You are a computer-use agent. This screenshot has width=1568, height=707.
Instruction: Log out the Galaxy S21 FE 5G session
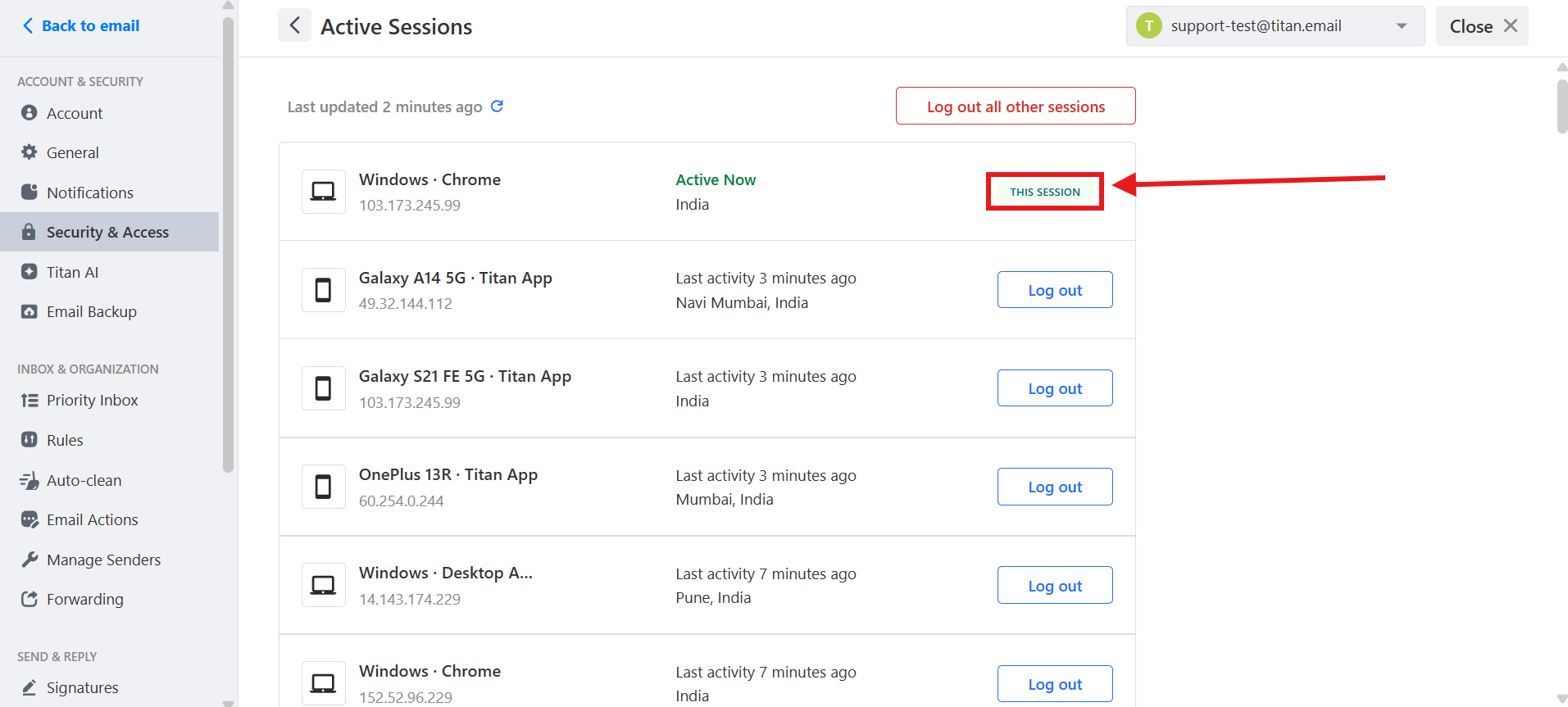(x=1055, y=388)
